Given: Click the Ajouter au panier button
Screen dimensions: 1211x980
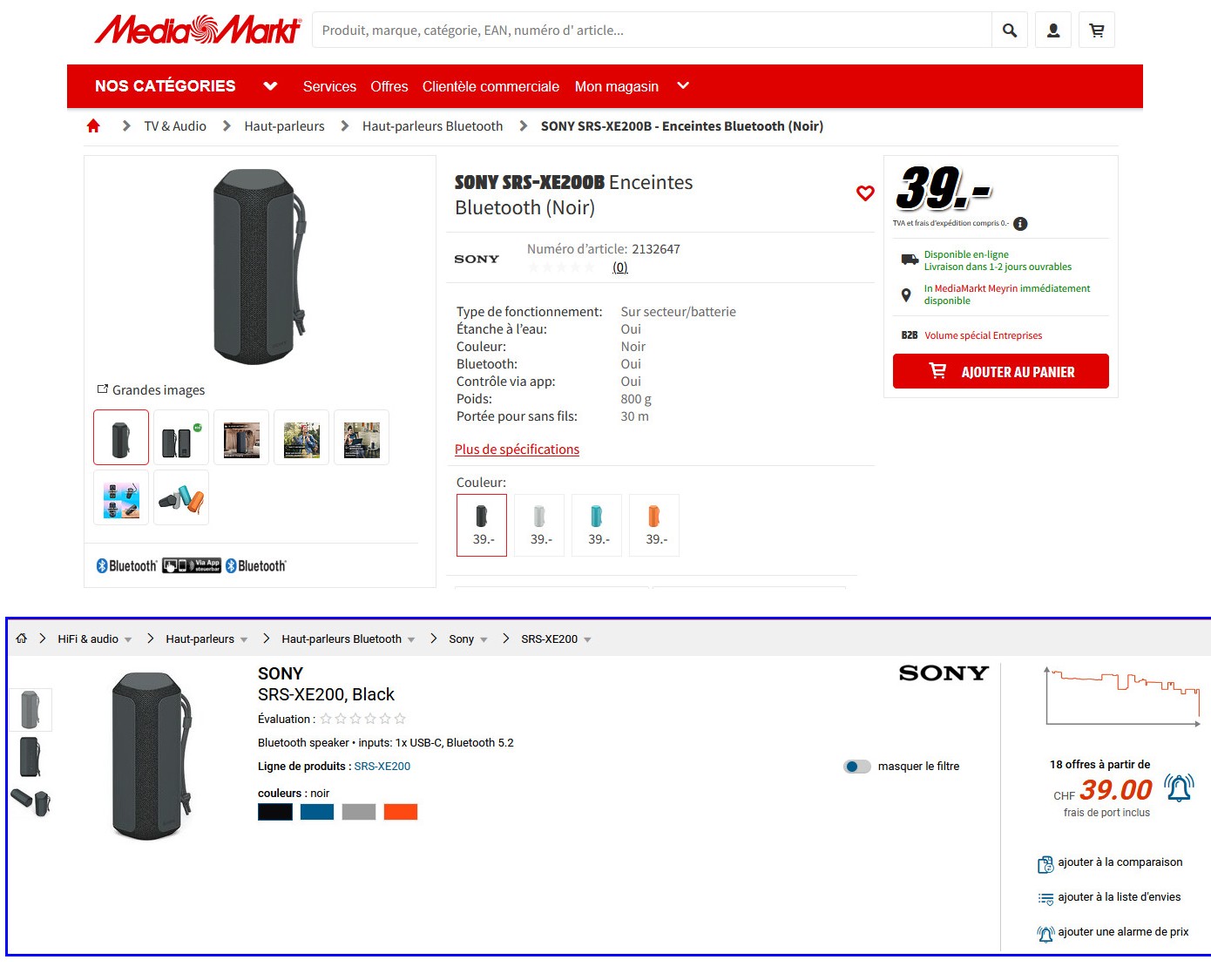Looking at the screenshot, I should [1000, 371].
